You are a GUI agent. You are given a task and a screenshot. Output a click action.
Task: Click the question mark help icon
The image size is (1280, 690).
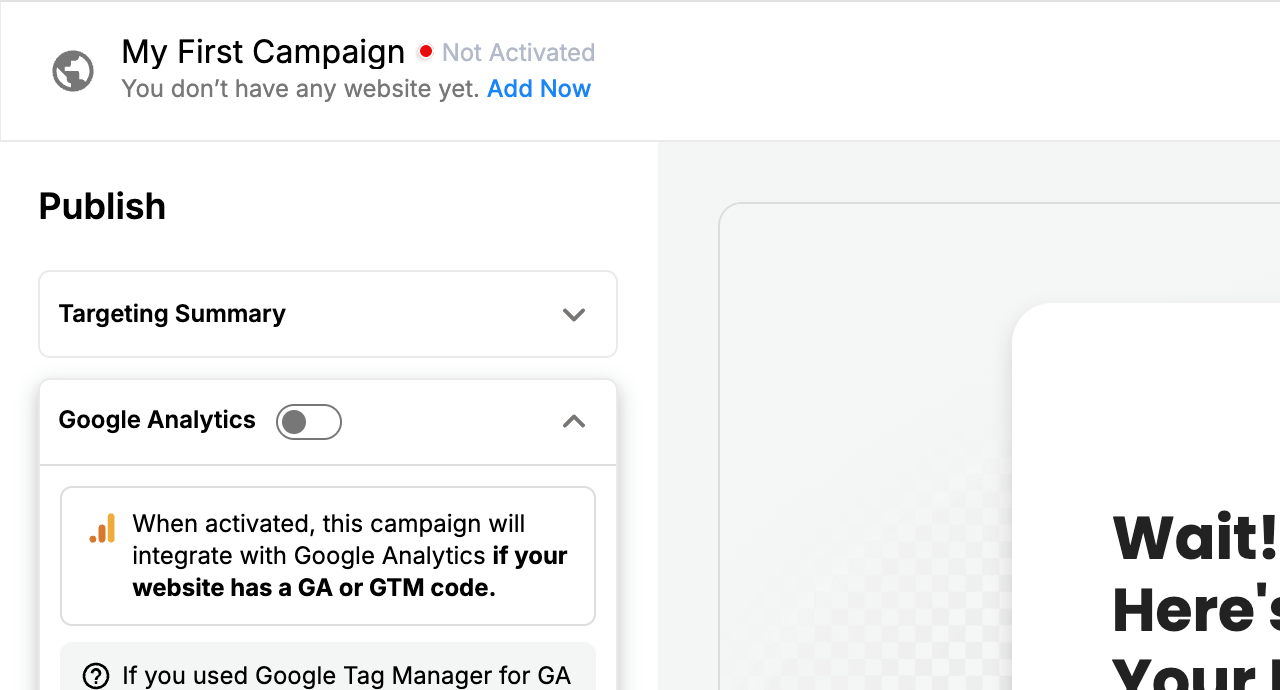point(95,676)
